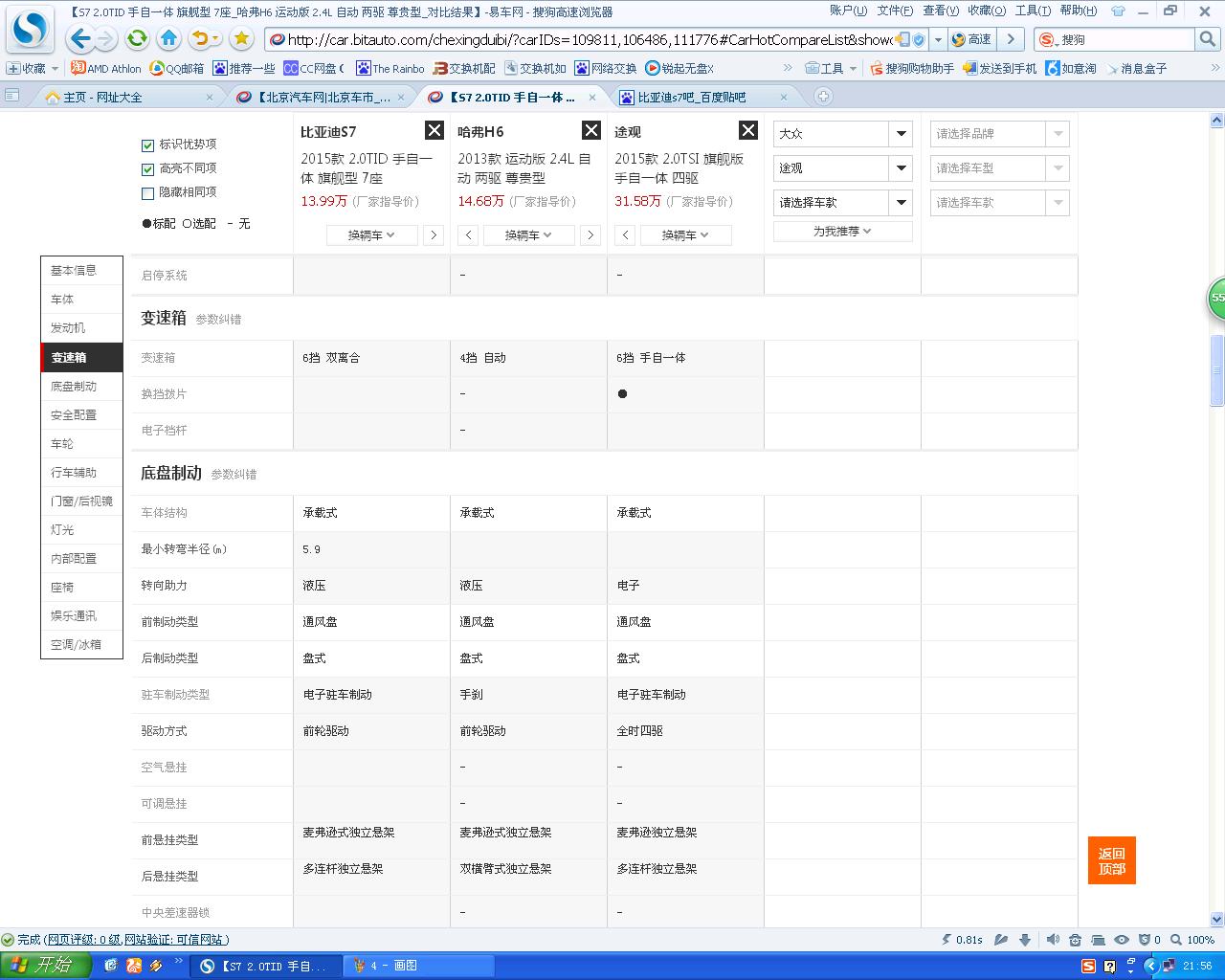Image resolution: width=1225 pixels, height=980 pixels.
Task: Open the 请选择品牌 dropdown
Action: (x=999, y=134)
